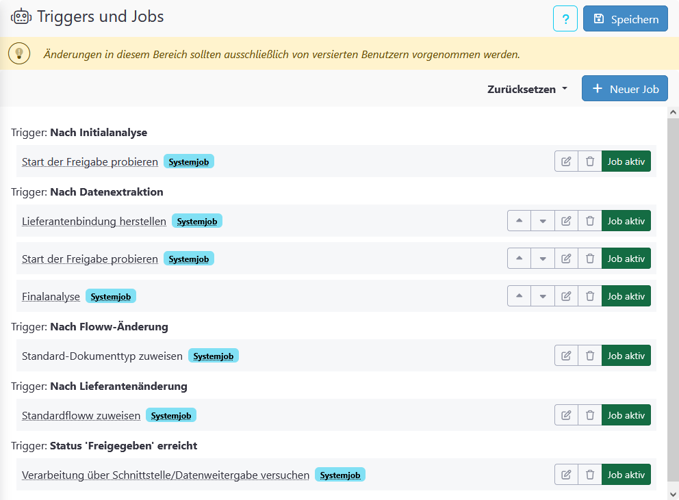Disable Job aktiv for Lieferantenbindung herstellen
This screenshot has height=500, width=679.
point(626,221)
